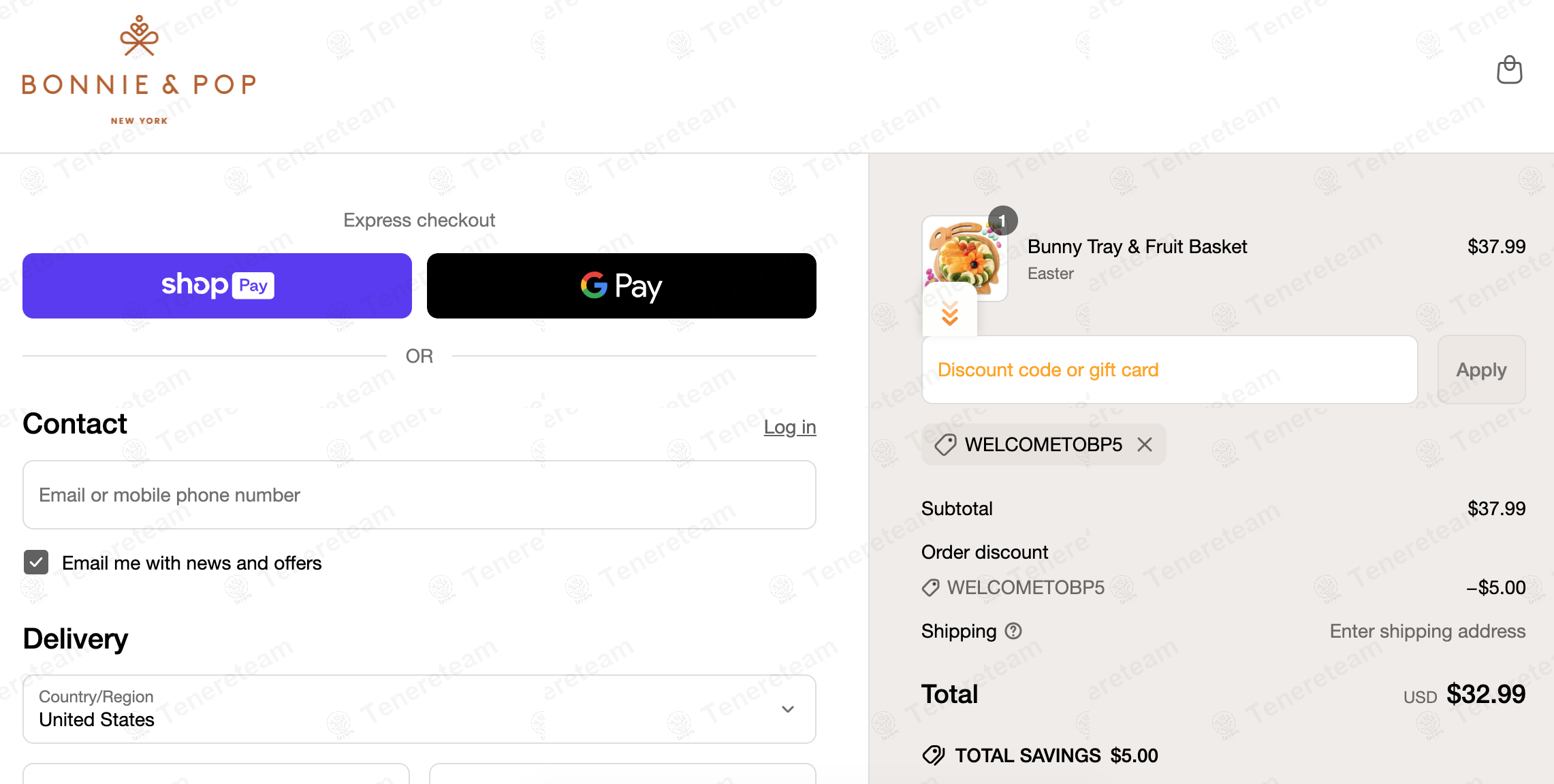Click the double chevron scroll-down icon
The height and width of the screenshot is (784, 1554).
949,314
